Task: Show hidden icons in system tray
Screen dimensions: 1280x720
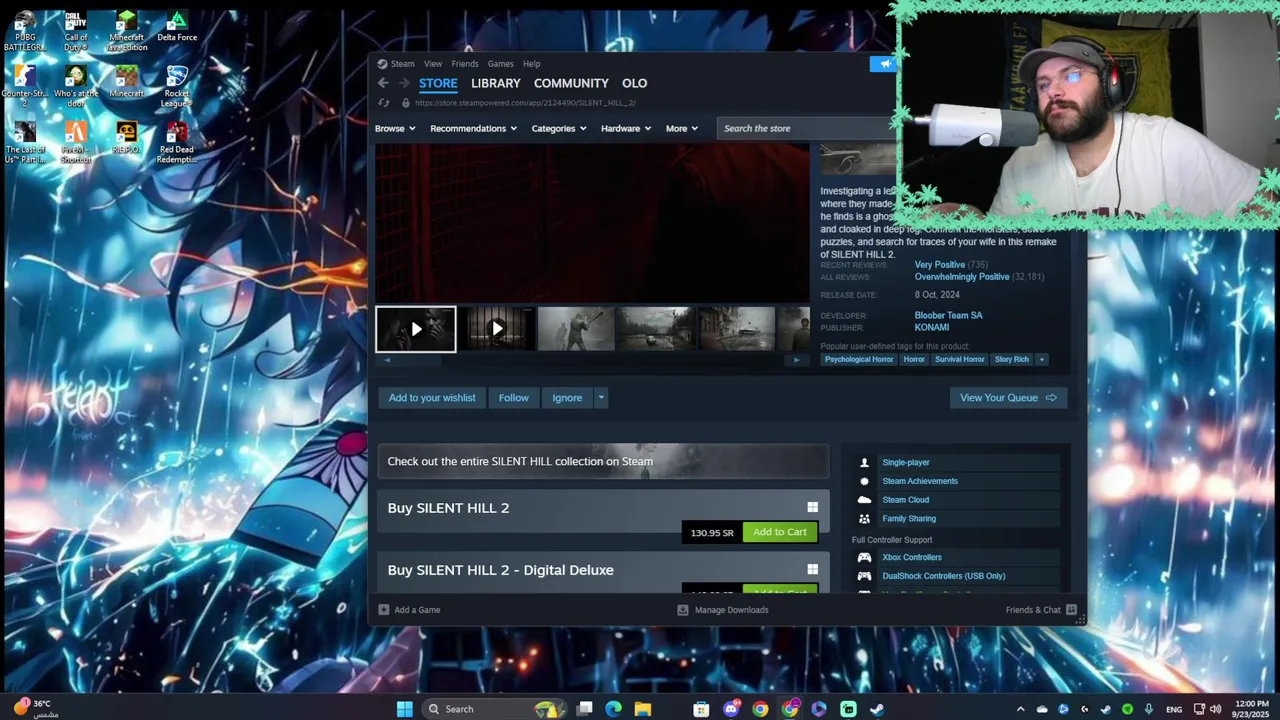Action: coord(1020,709)
